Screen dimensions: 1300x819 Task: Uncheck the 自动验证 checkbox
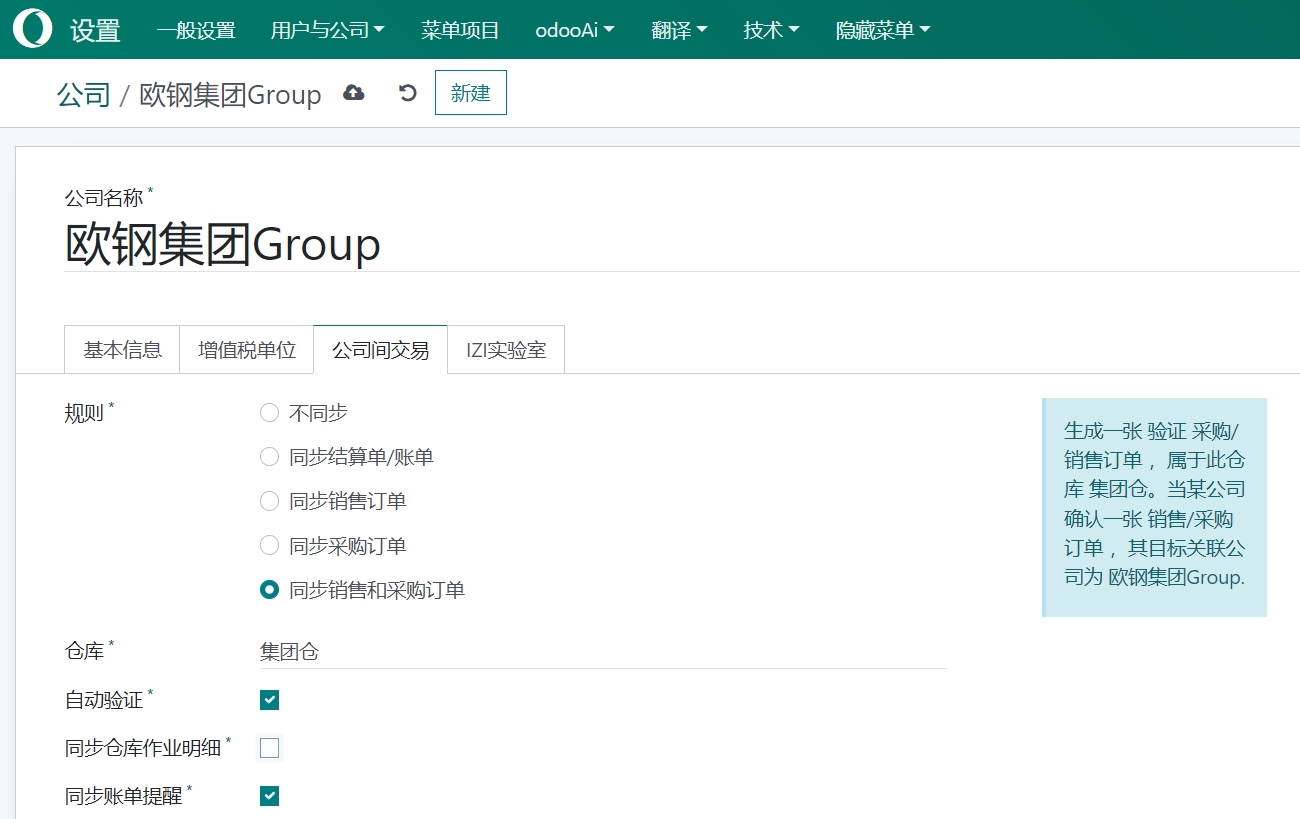tap(269, 700)
